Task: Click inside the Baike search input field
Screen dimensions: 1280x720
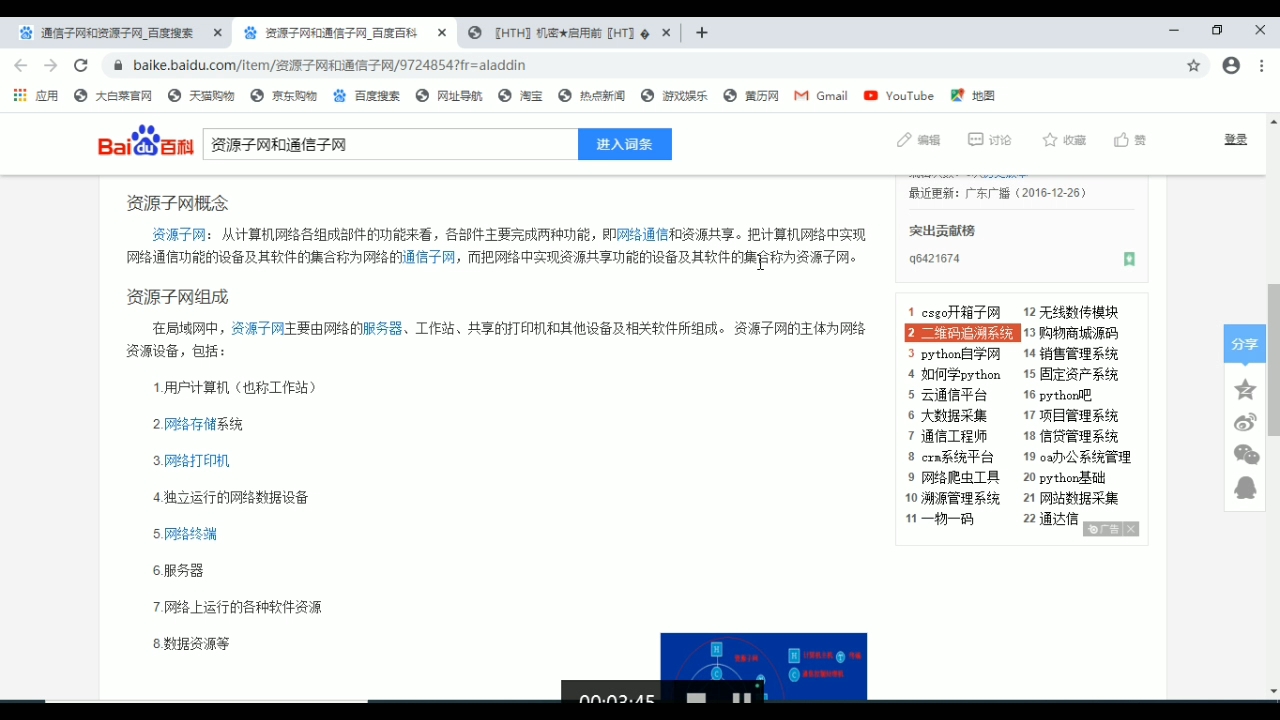Action: click(x=390, y=144)
